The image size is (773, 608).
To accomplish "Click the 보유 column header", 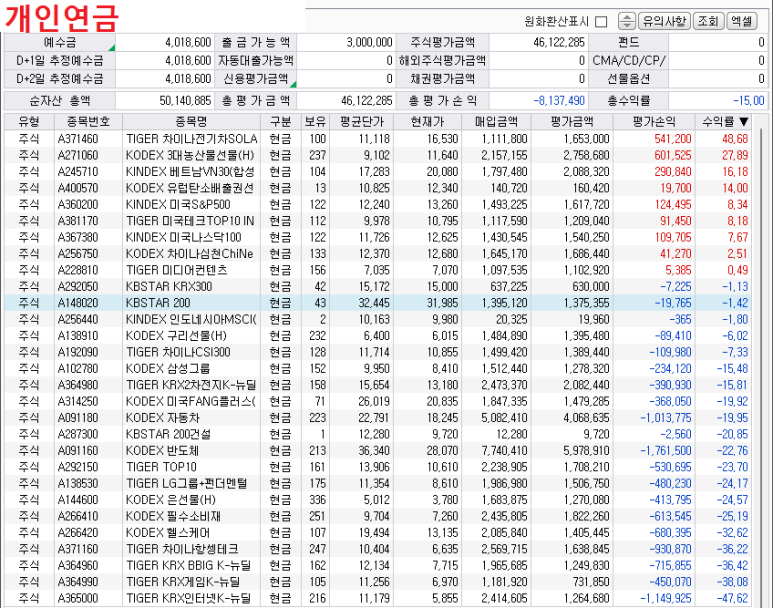I will pyautogui.click(x=315, y=121).
